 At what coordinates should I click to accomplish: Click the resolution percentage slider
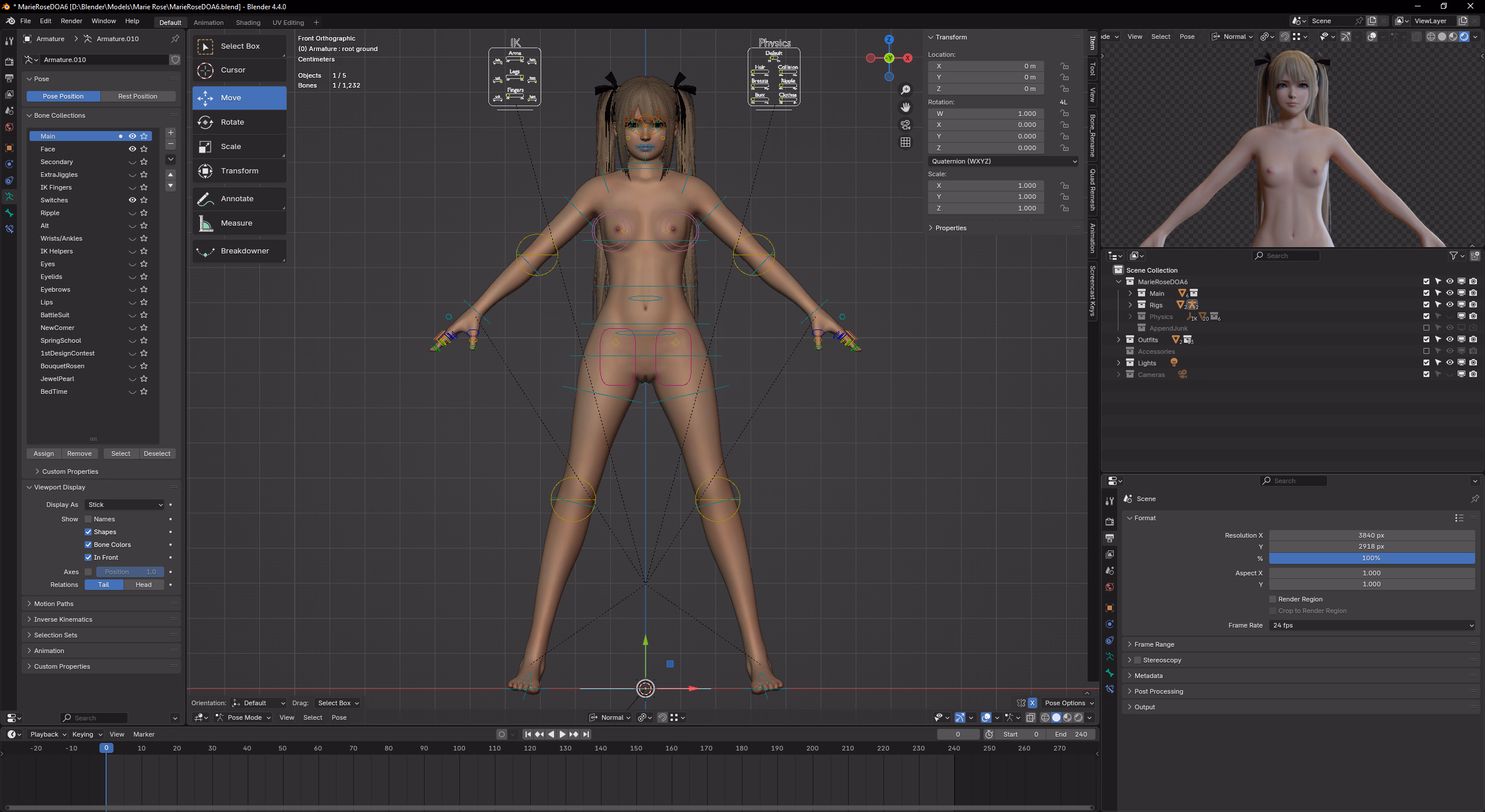pos(1371,558)
